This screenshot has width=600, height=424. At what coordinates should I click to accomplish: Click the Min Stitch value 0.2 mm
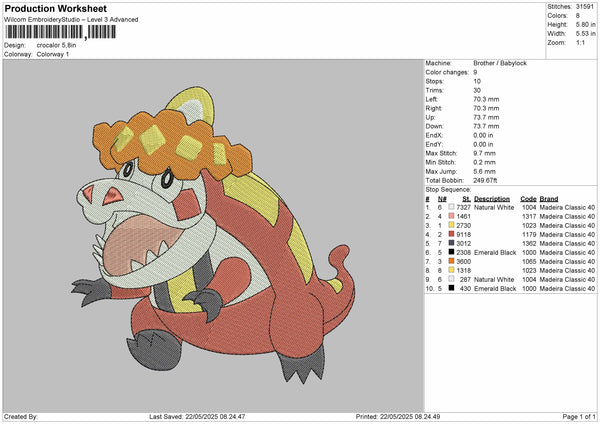pyautogui.click(x=484, y=162)
